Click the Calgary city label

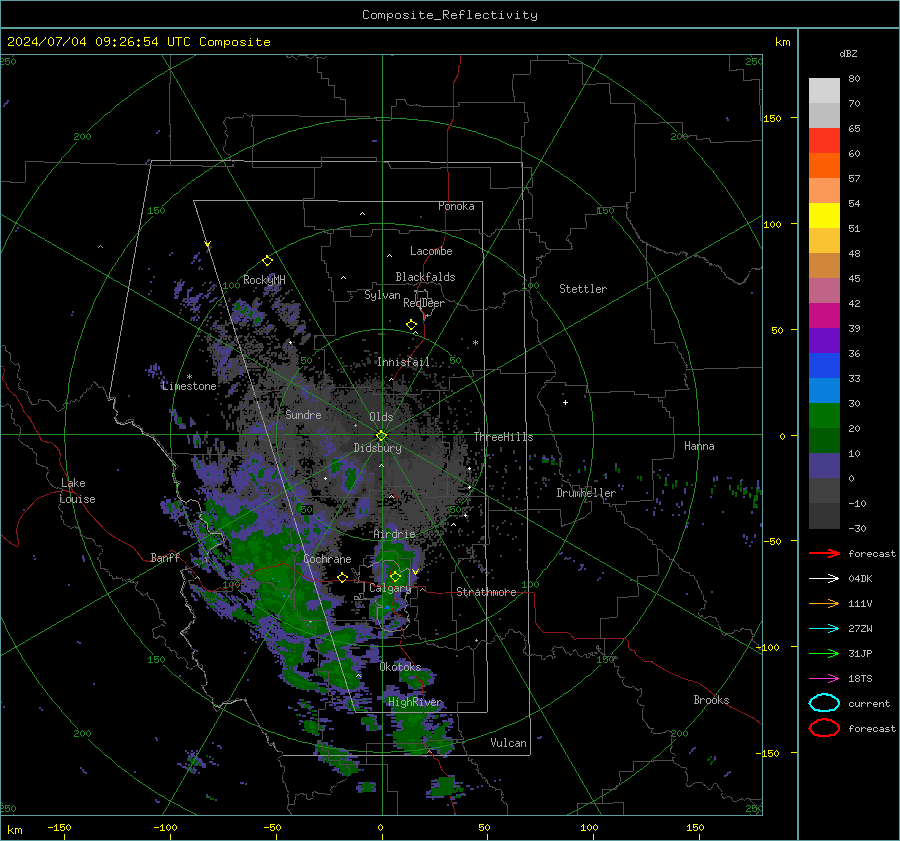tap(390, 588)
